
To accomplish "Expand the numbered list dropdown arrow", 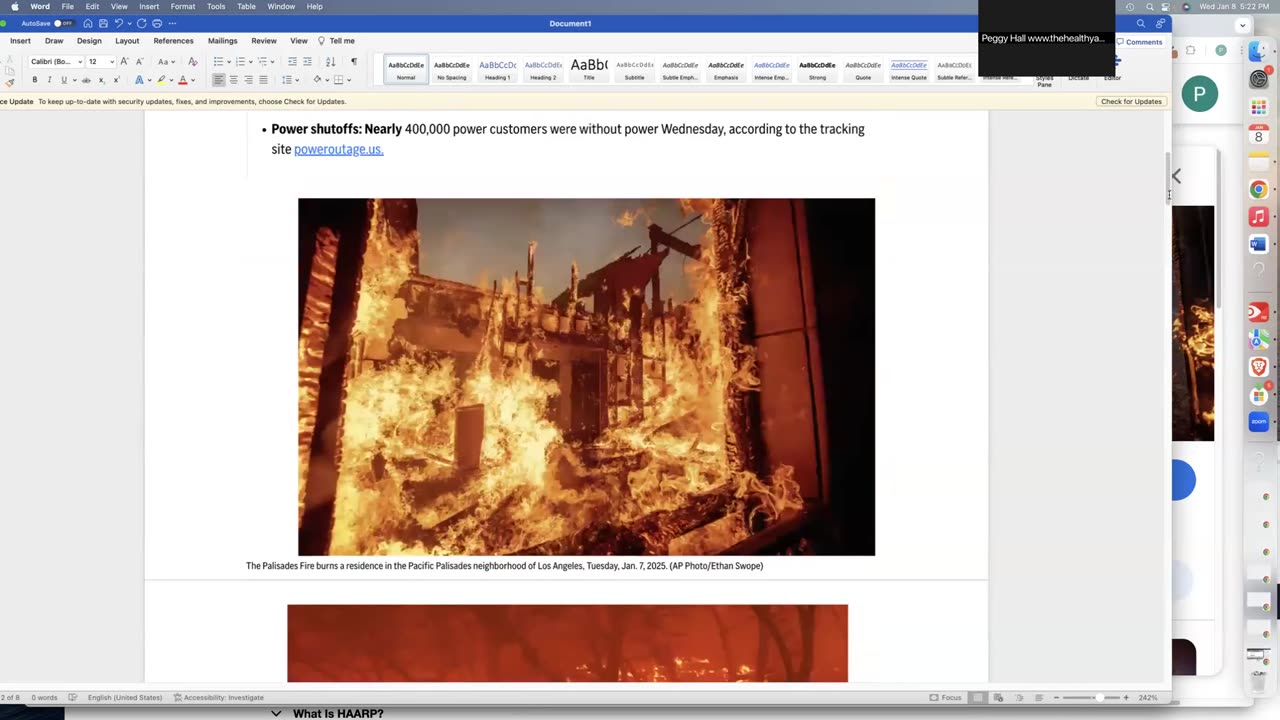I will pyautogui.click(x=251, y=62).
